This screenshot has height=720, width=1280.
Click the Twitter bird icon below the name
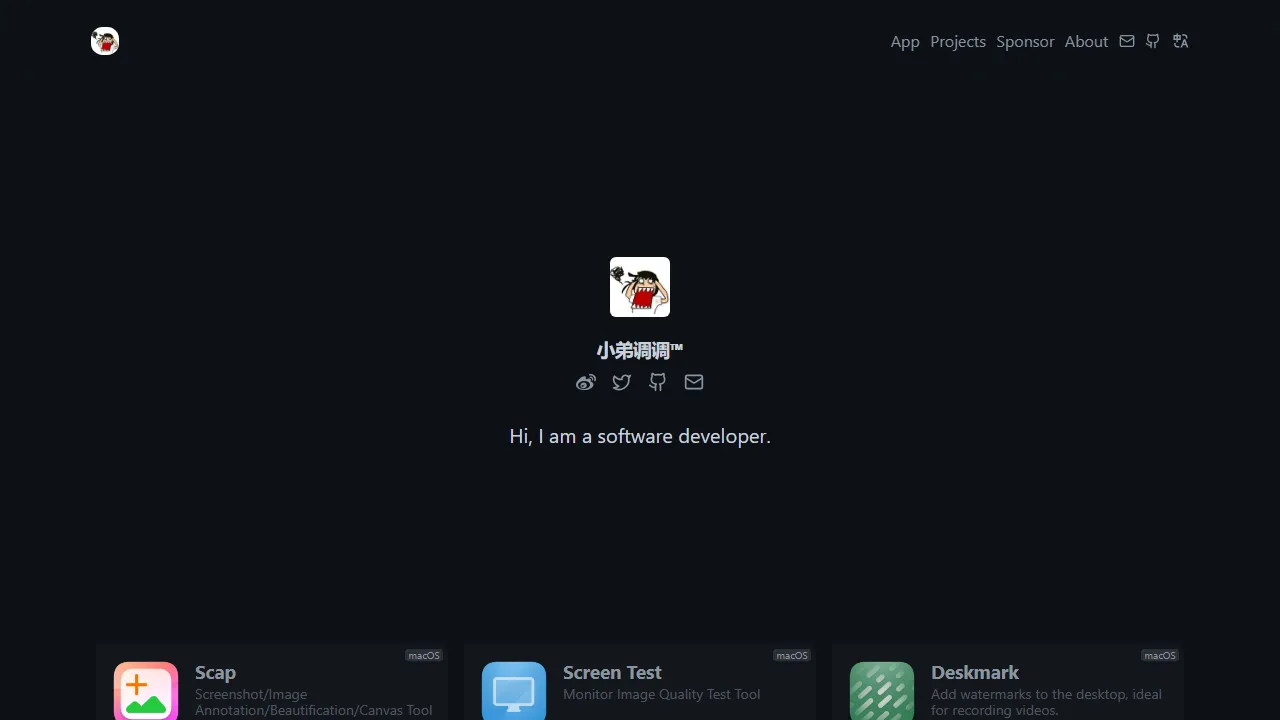[x=622, y=382]
